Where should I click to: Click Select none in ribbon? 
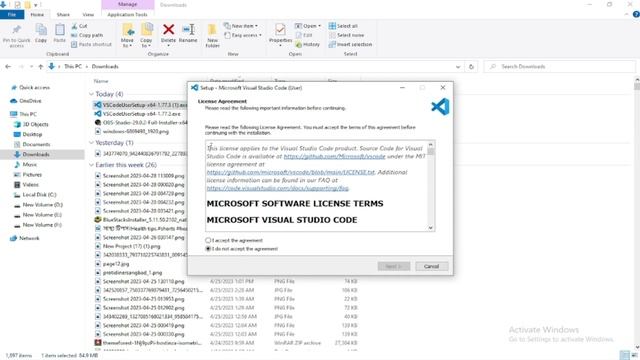(x=347, y=35)
